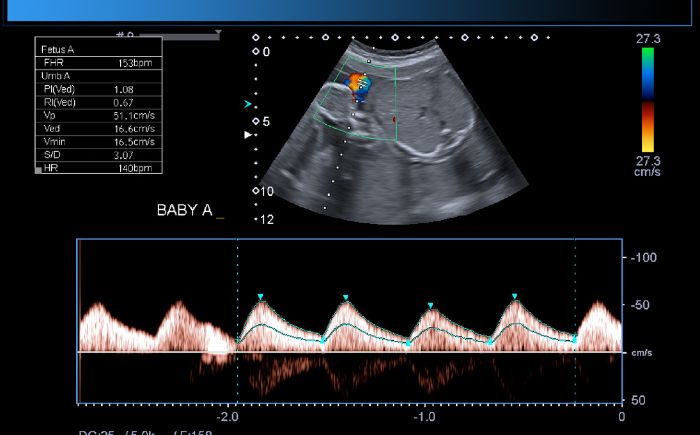Click the BABY A annotation label
Screen dimensions: 700x435
click(185, 210)
